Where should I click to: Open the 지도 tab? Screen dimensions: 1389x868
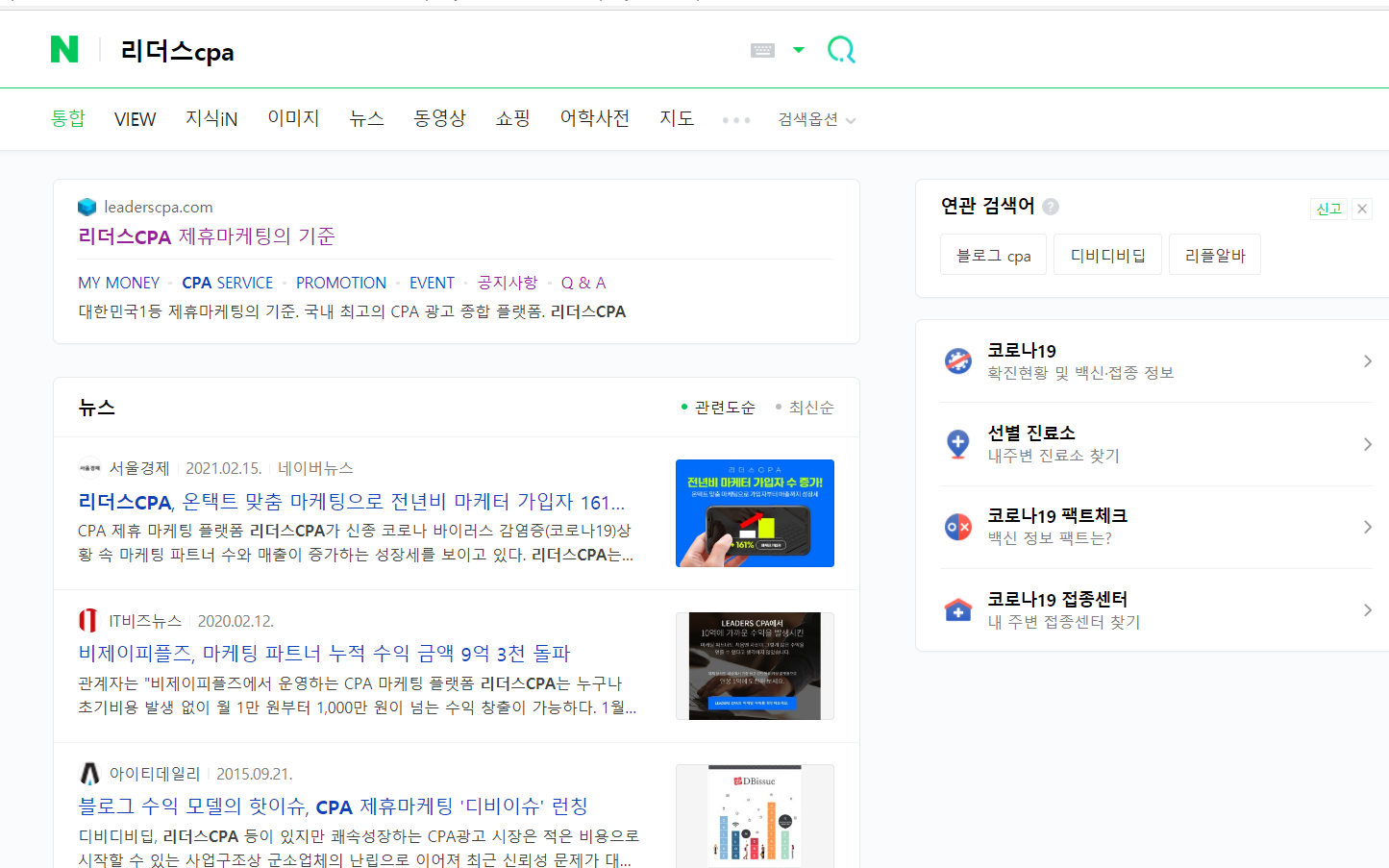point(677,118)
